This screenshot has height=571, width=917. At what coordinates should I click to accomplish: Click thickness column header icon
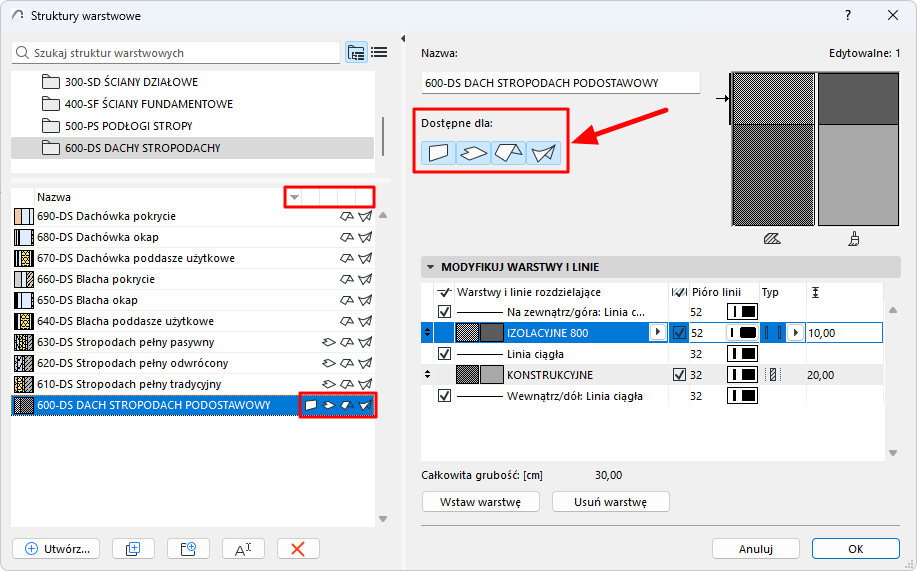[x=815, y=292]
